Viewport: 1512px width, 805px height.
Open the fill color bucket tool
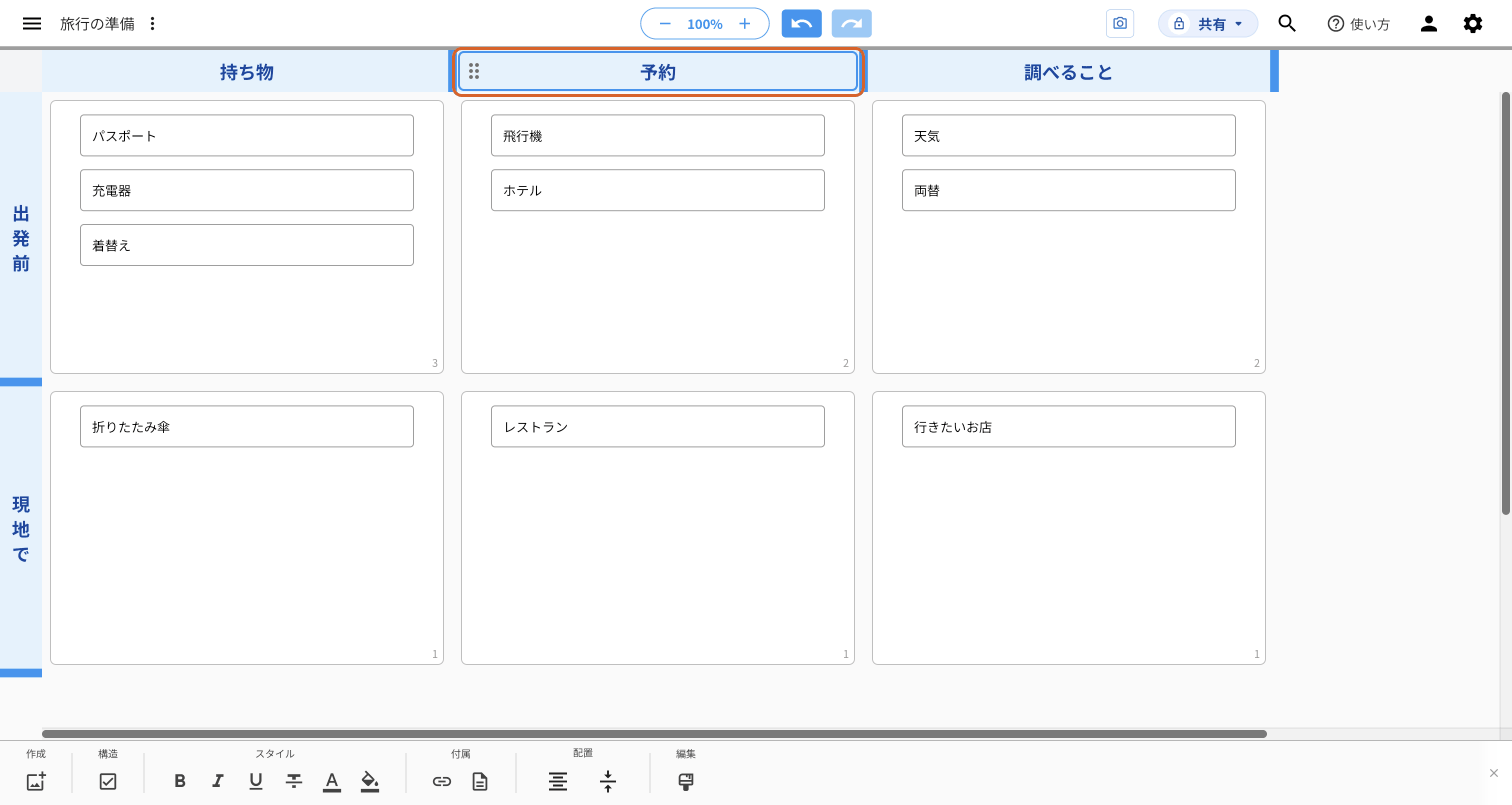[x=370, y=781]
